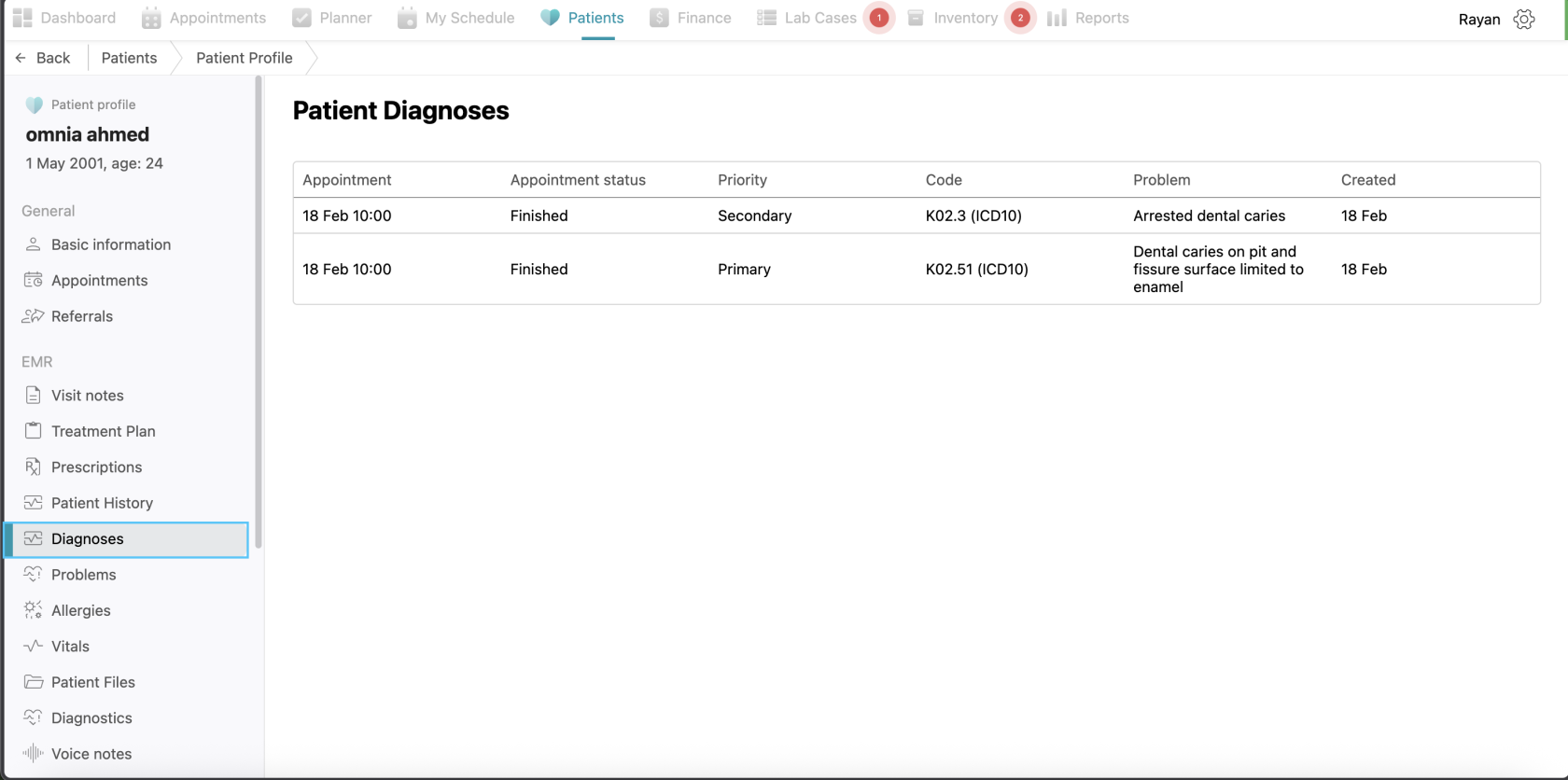Viewport: 1568px width, 780px height.
Task: Click the Voice notes waveform icon
Action: point(34,753)
